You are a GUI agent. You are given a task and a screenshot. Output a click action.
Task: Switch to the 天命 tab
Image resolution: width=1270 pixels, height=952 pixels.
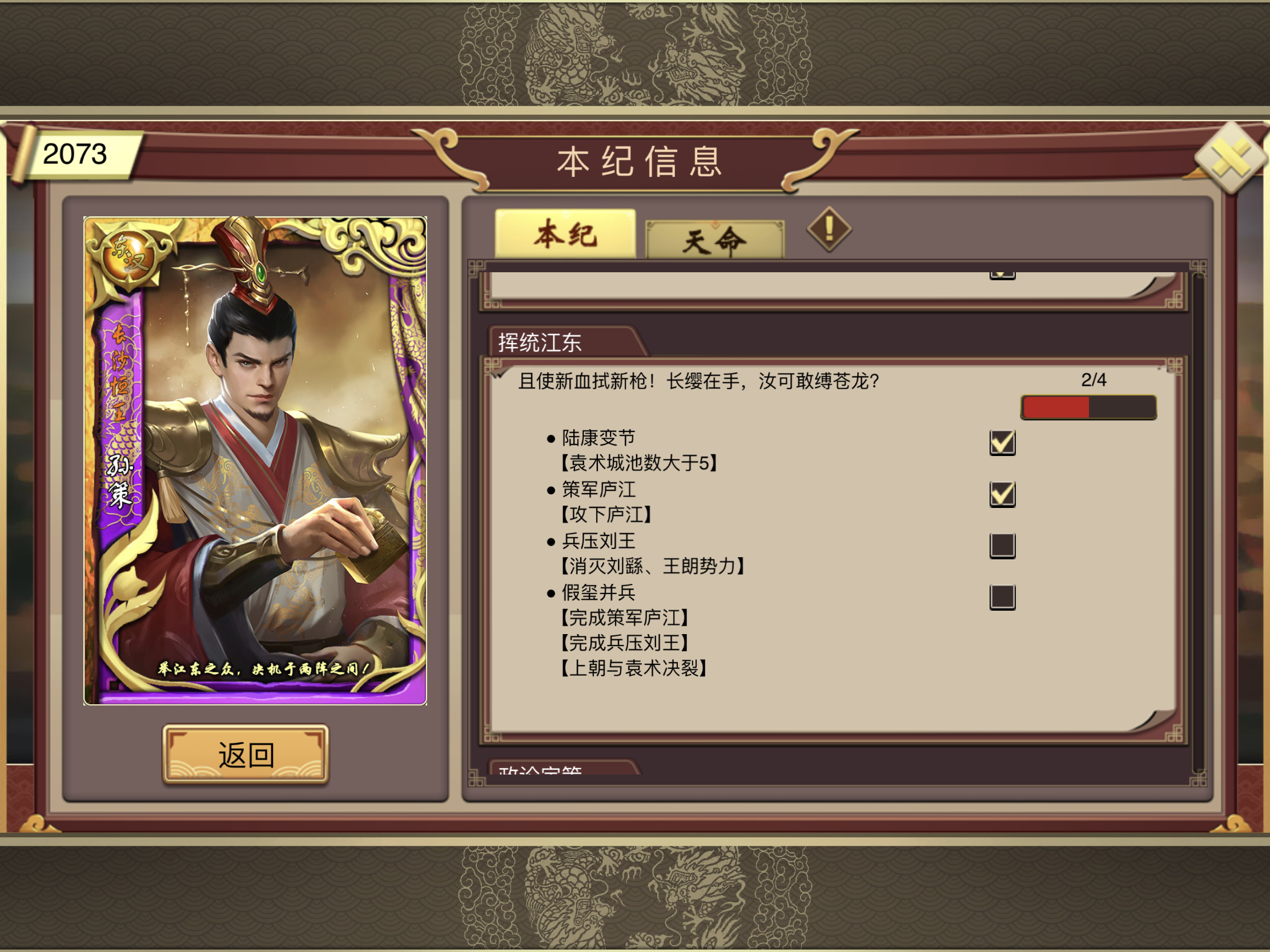tap(715, 239)
